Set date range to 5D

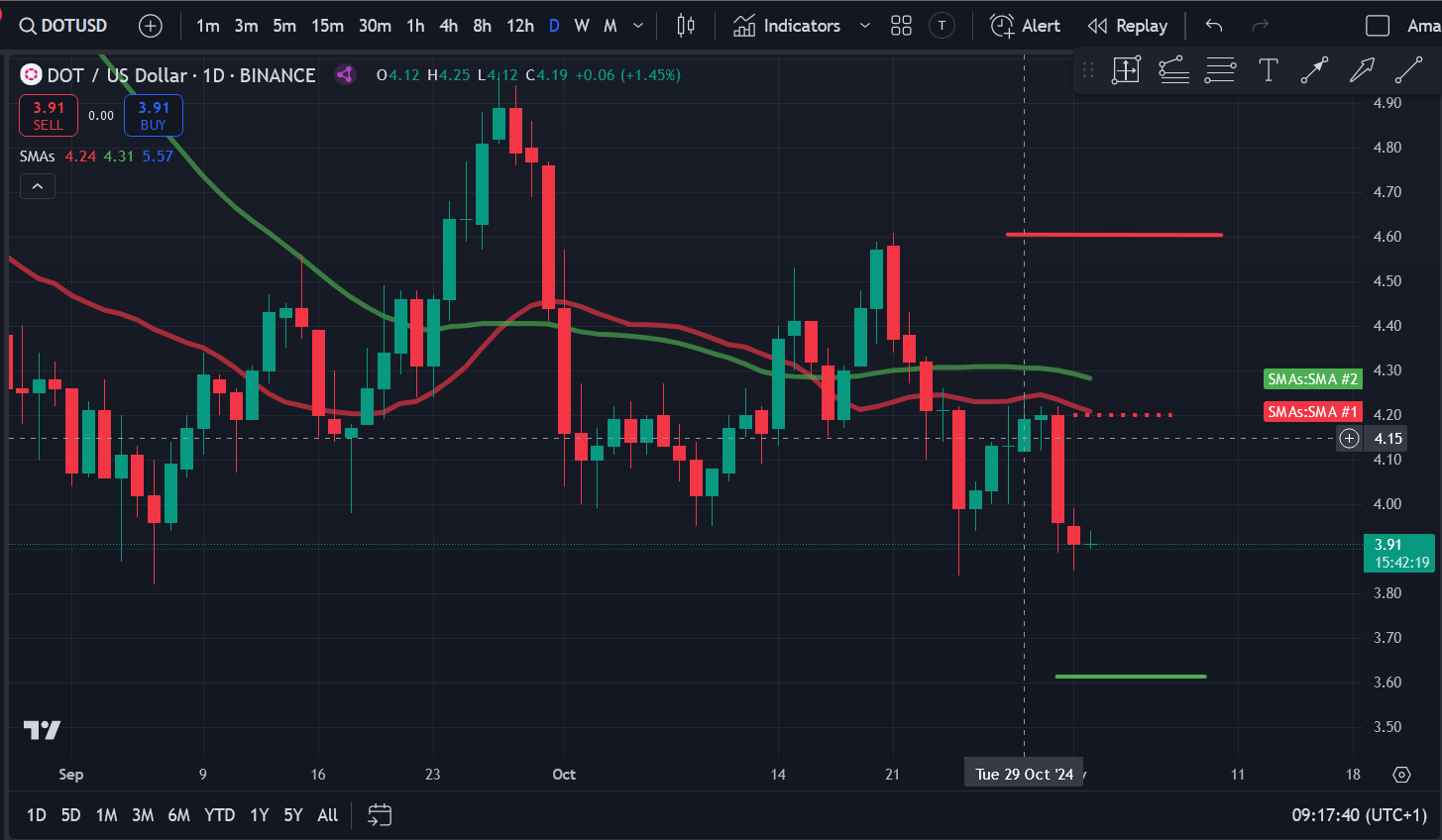70,815
